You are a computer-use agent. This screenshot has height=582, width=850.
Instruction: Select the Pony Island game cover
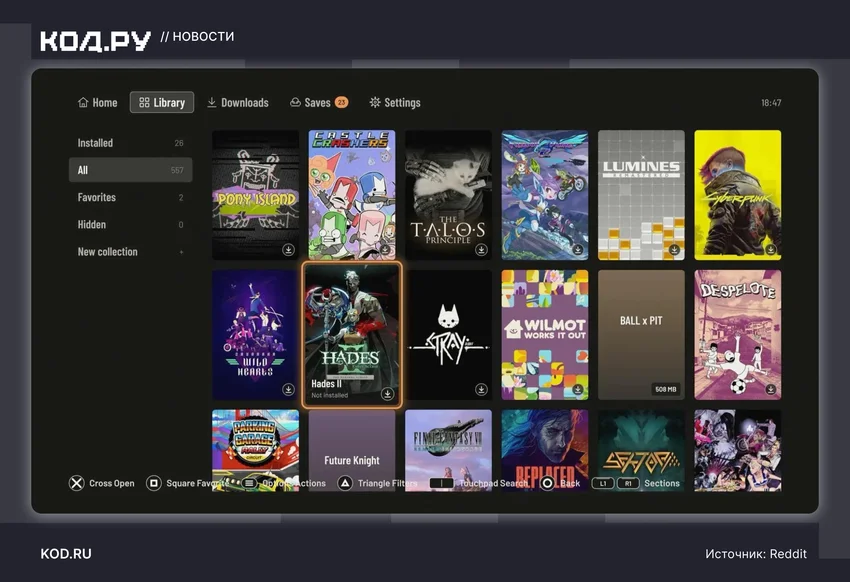point(255,195)
